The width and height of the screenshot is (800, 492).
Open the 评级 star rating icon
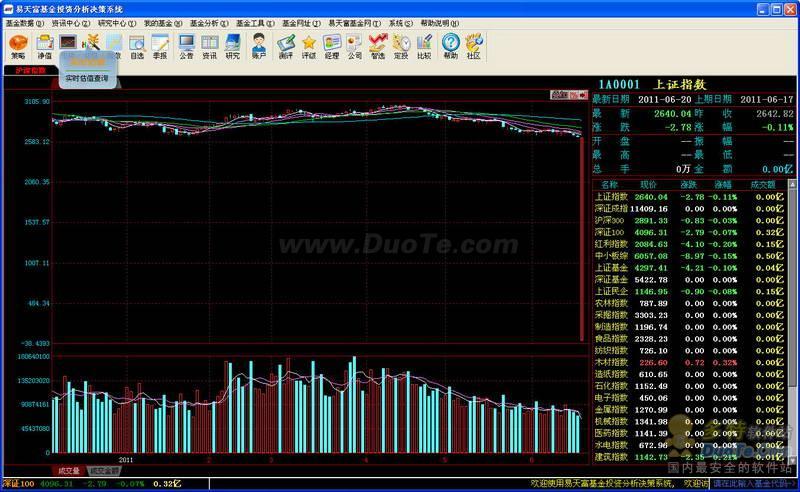tap(309, 46)
